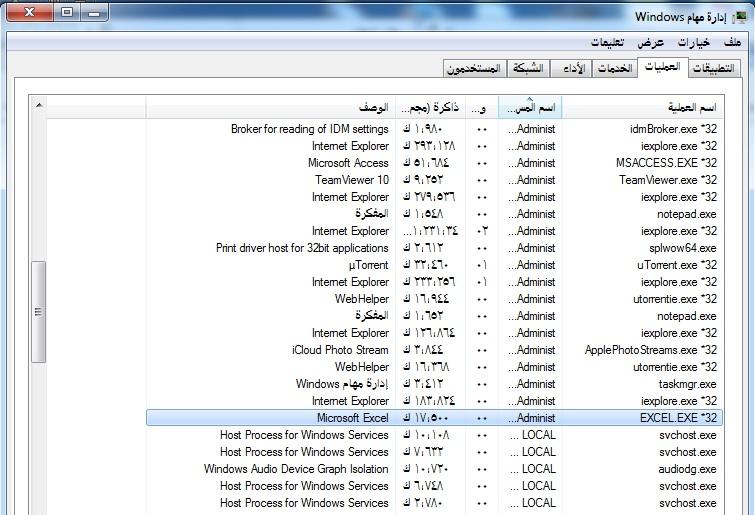
Task: Open the ملف menu
Action: [732, 42]
